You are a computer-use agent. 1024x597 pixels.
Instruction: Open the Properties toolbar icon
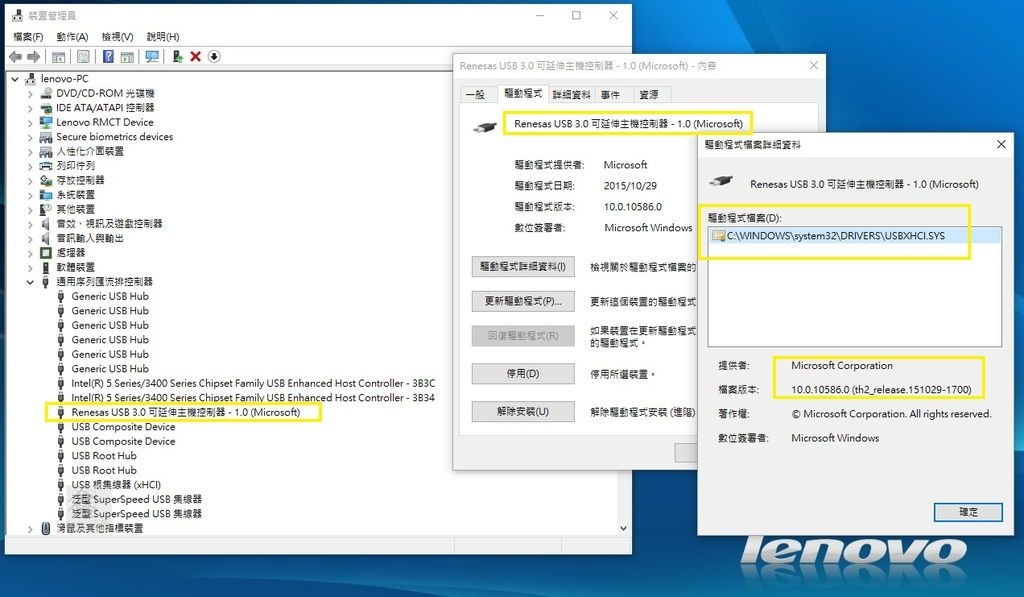[83, 57]
